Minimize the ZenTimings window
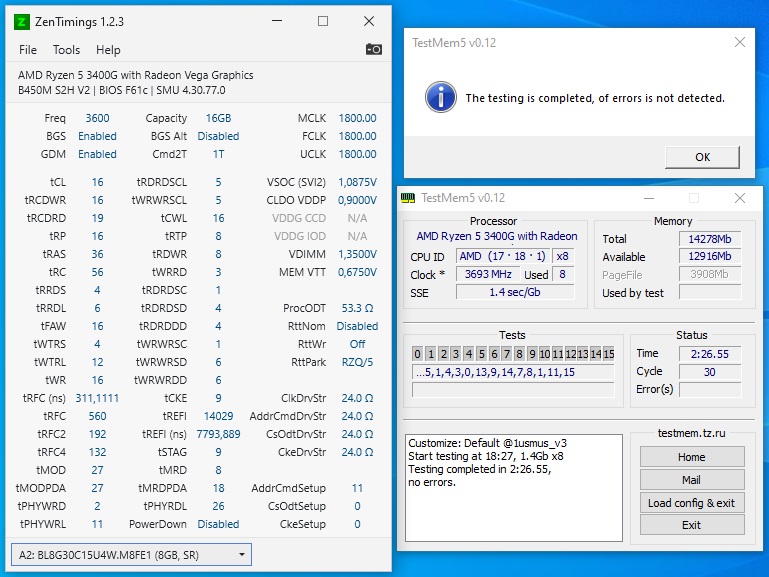 point(277,21)
